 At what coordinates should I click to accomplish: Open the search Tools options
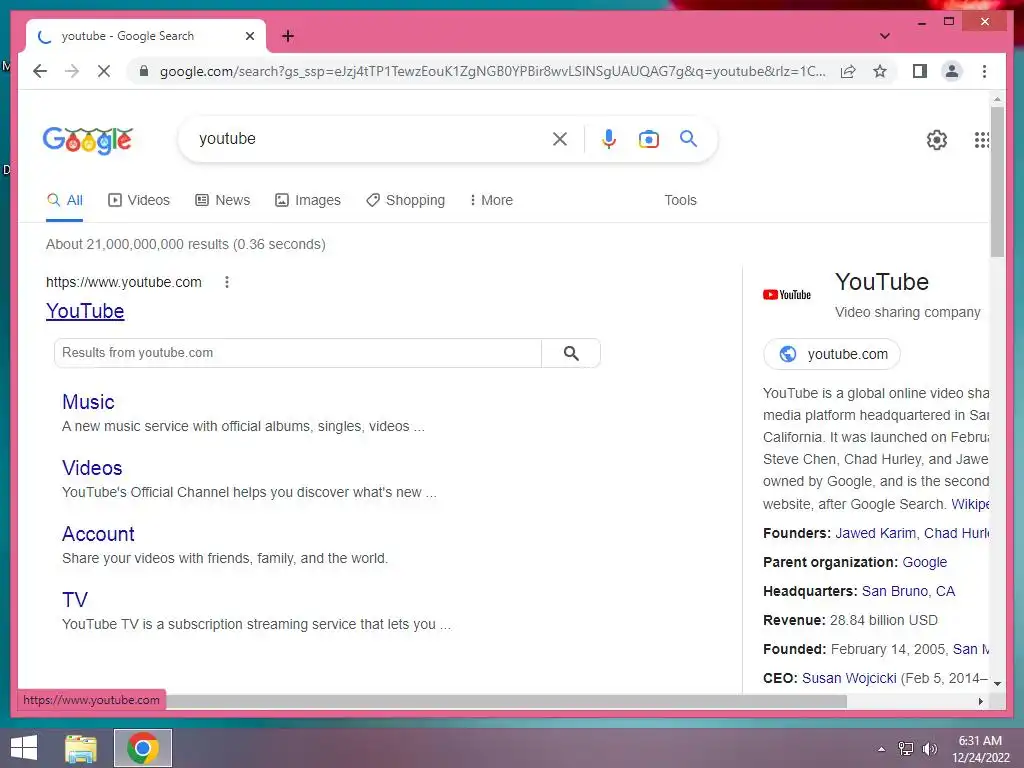(680, 200)
